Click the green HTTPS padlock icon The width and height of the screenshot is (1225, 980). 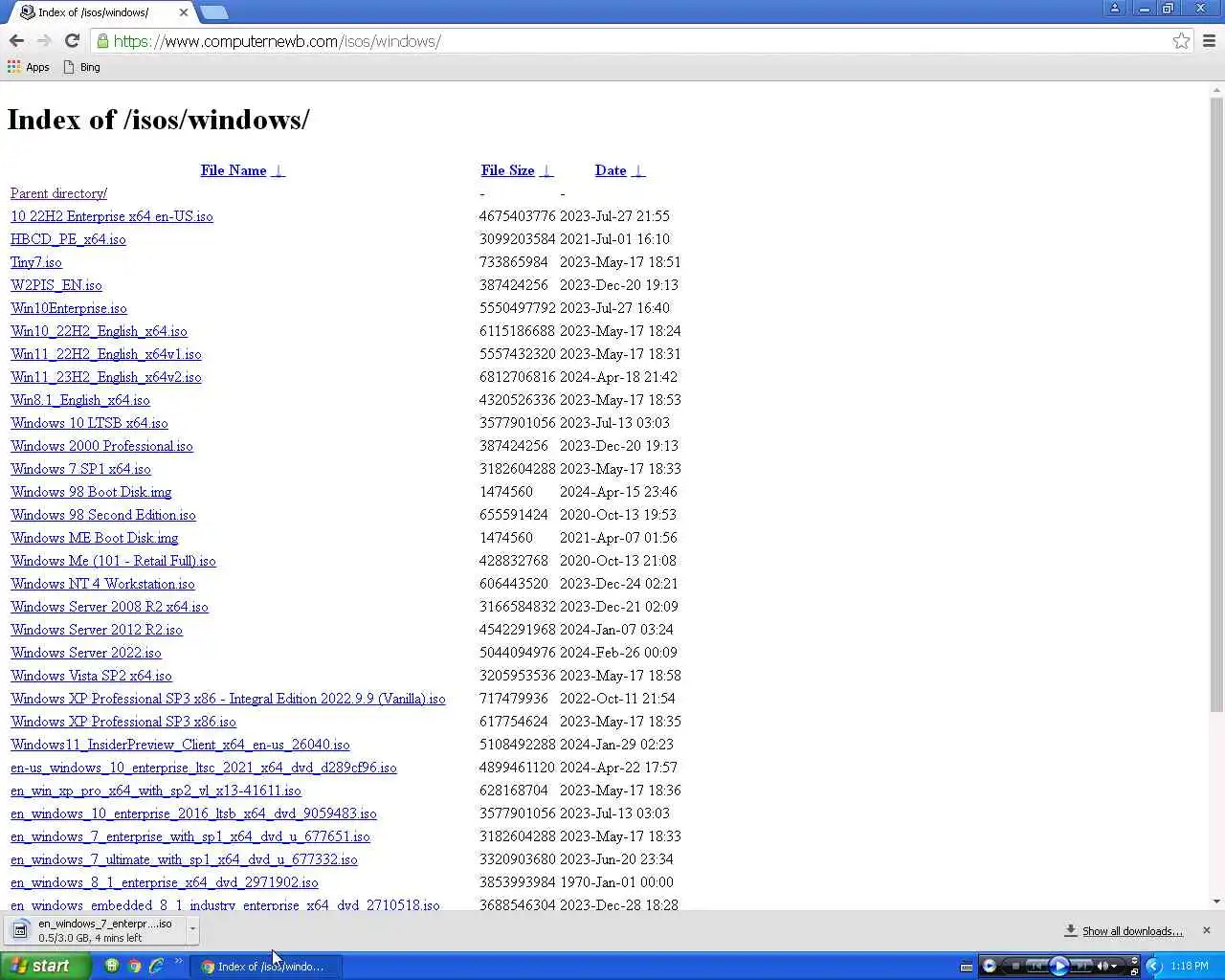(102, 41)
